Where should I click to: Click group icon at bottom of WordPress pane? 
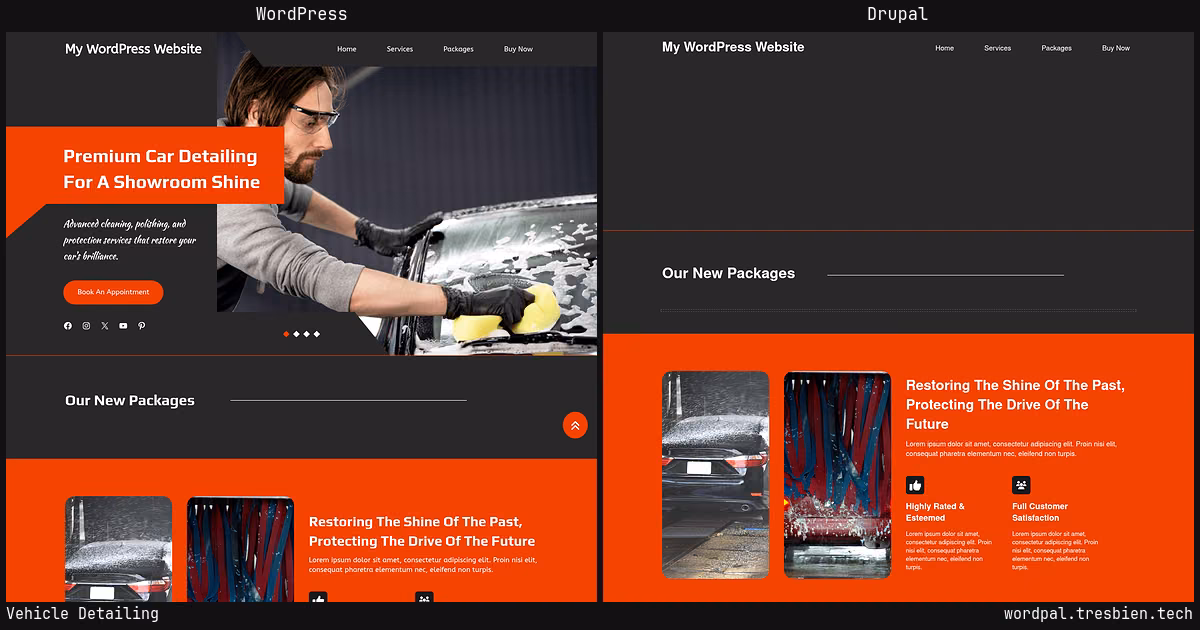(424, 597)
